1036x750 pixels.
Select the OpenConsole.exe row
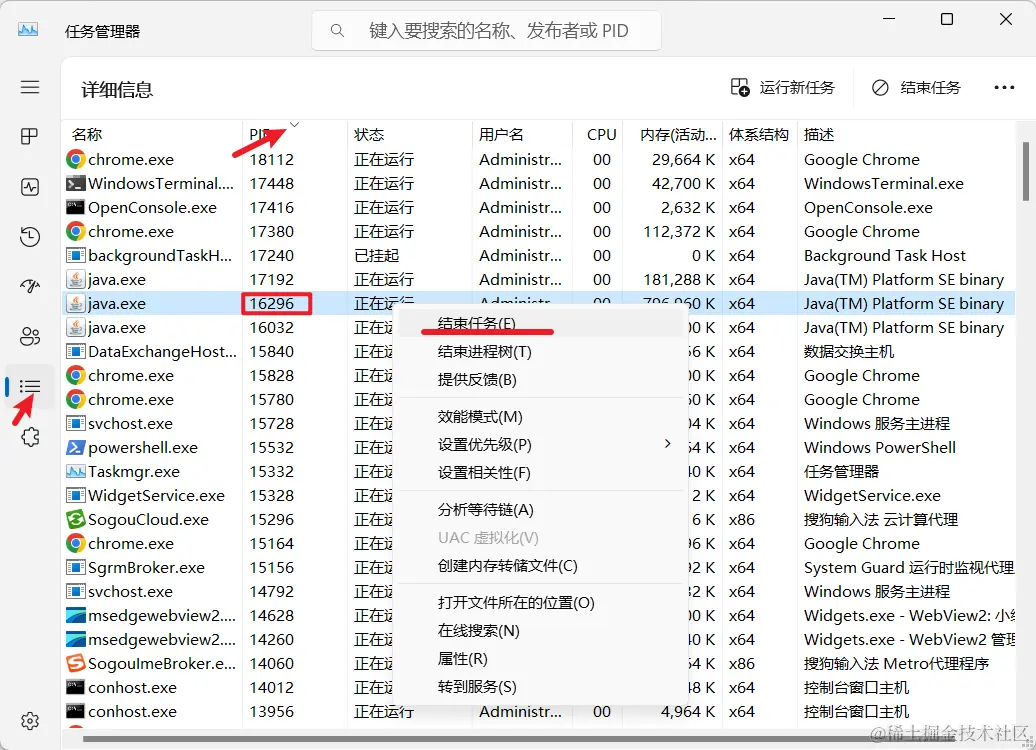[x=538, y=207]
